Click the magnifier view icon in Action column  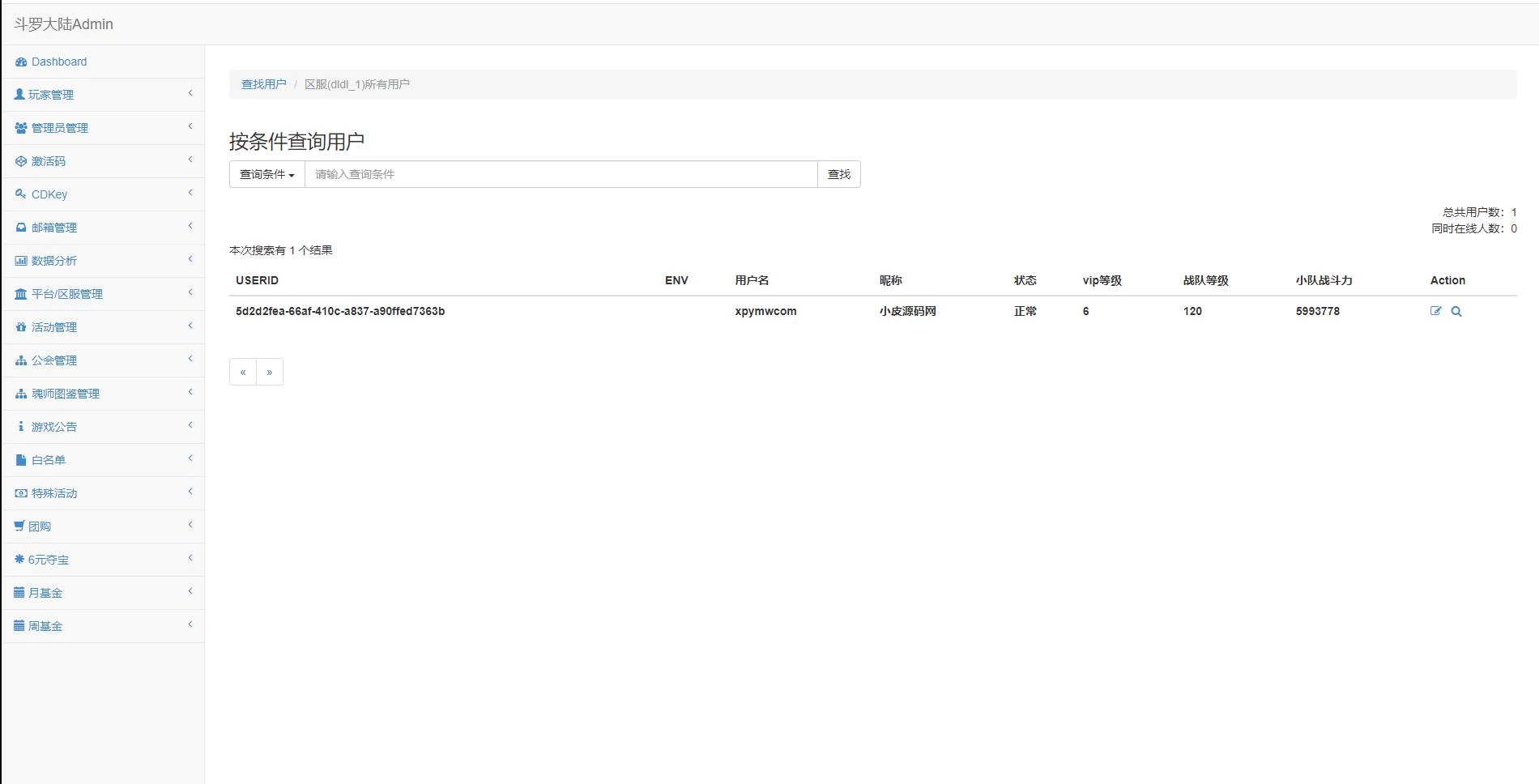pyautogui.click(x=1456, y=312)
